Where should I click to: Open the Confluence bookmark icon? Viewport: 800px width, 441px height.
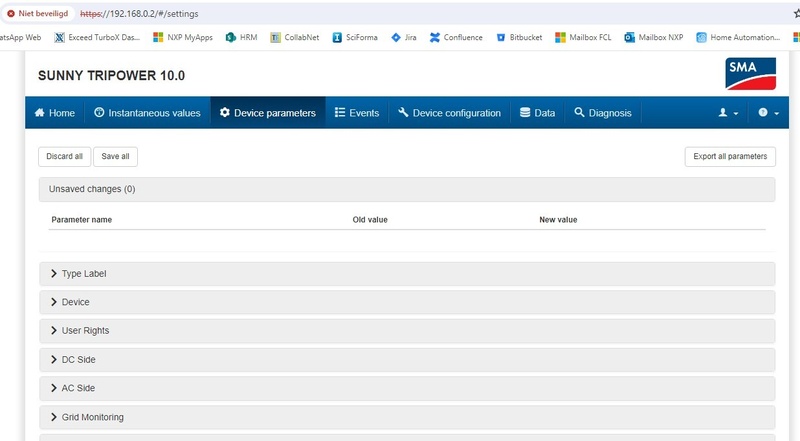click(x=435, y=37)
